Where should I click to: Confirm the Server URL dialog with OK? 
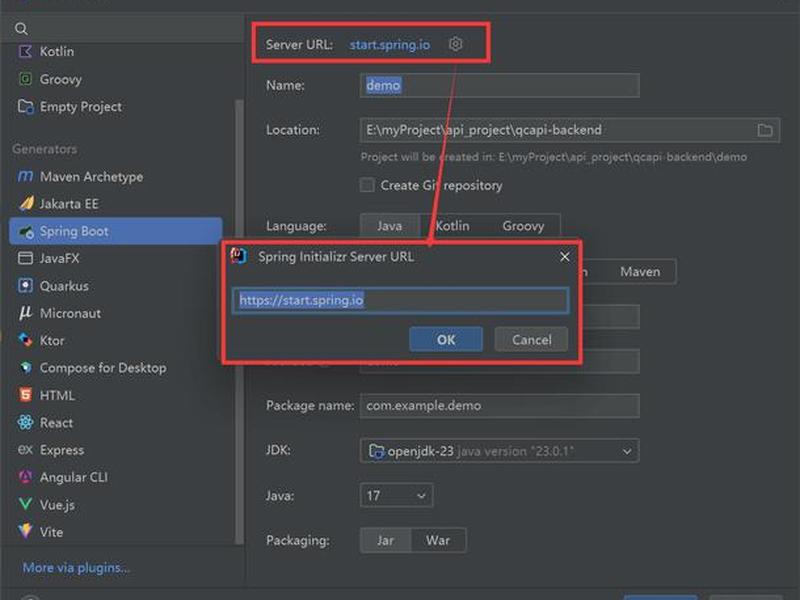click(446, 339)
